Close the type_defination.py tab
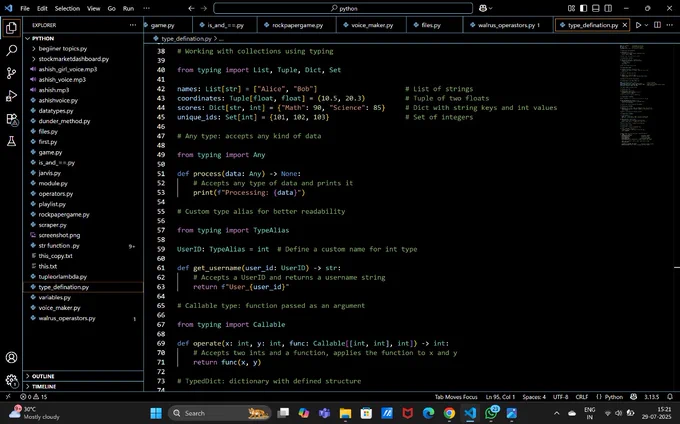This screenshot has width=680, height=424. coord(625,25)
